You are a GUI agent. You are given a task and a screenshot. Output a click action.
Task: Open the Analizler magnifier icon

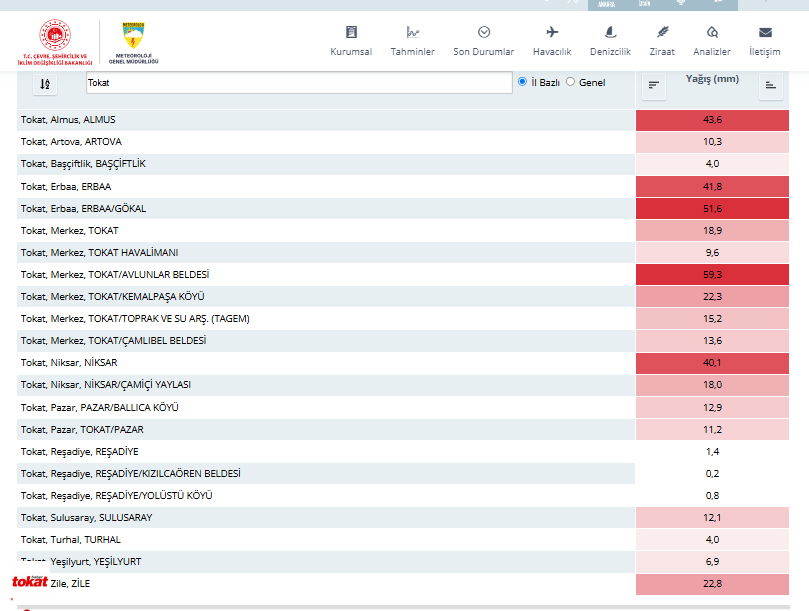point(712,33)
